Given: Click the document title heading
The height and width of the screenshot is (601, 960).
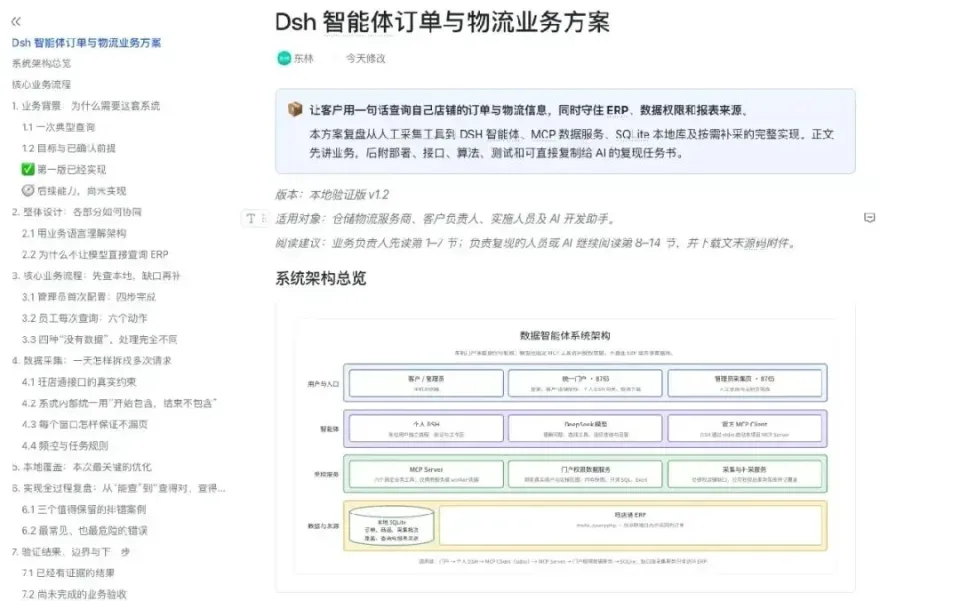Looking at the screenshot, I should click(442, 23).
